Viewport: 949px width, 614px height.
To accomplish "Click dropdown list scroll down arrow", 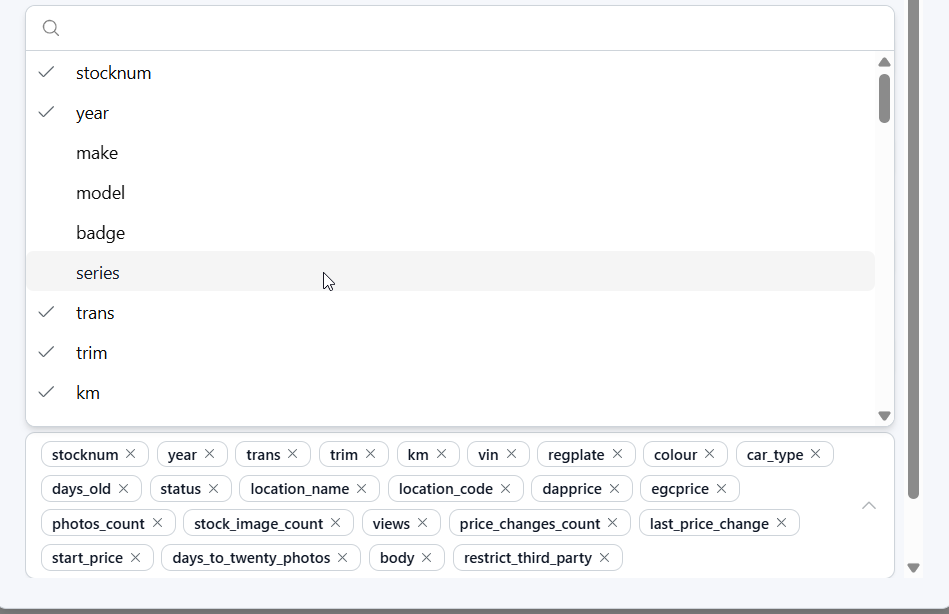I will (884, 415).
